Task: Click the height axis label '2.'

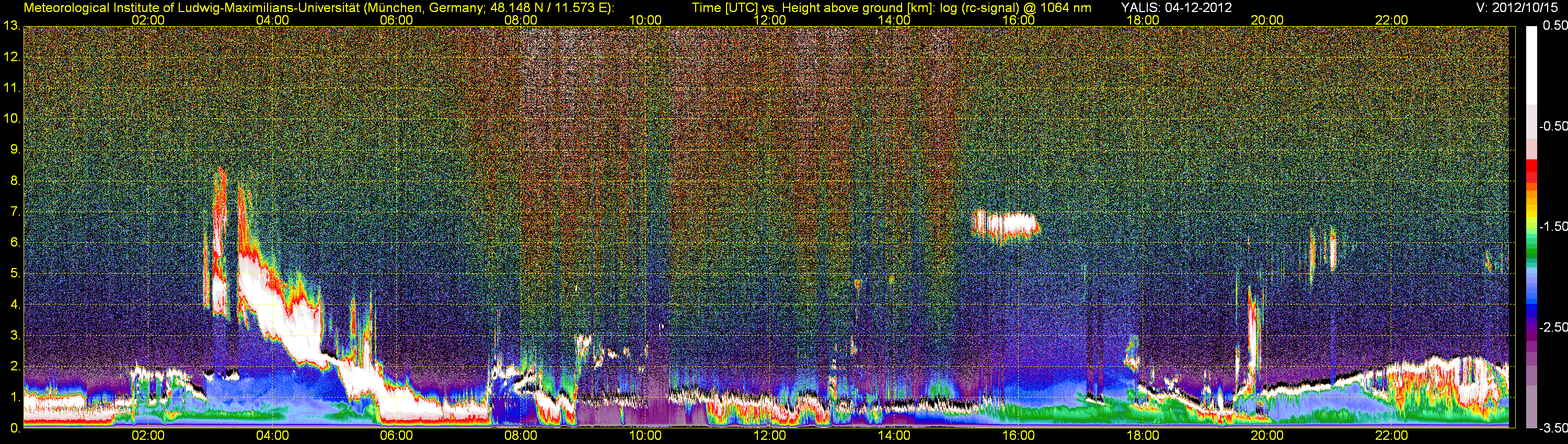Action: pyautogui.click(x=15, y=366)
